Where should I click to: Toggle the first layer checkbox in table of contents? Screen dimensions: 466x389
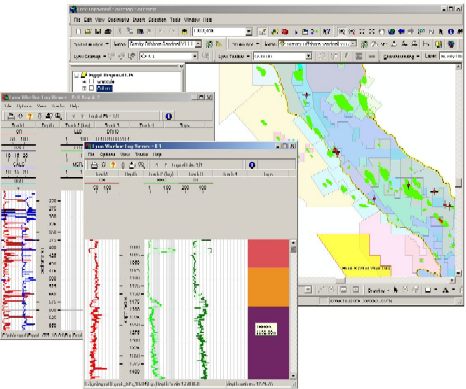(x=92, y=81)
